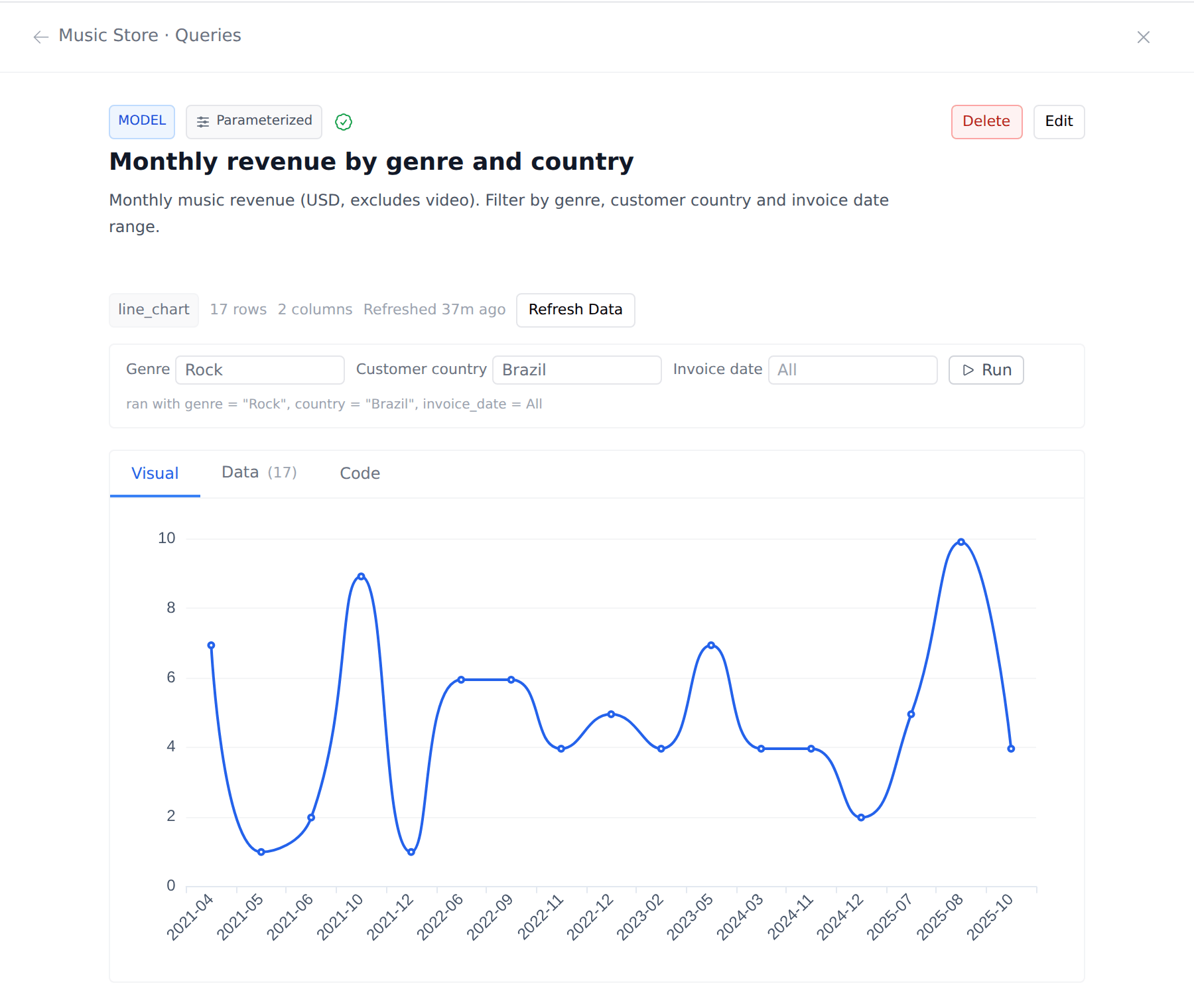Click the 'ran with genre' summary text
This screenshot has height=1008, width=1194.
[334, 404]
